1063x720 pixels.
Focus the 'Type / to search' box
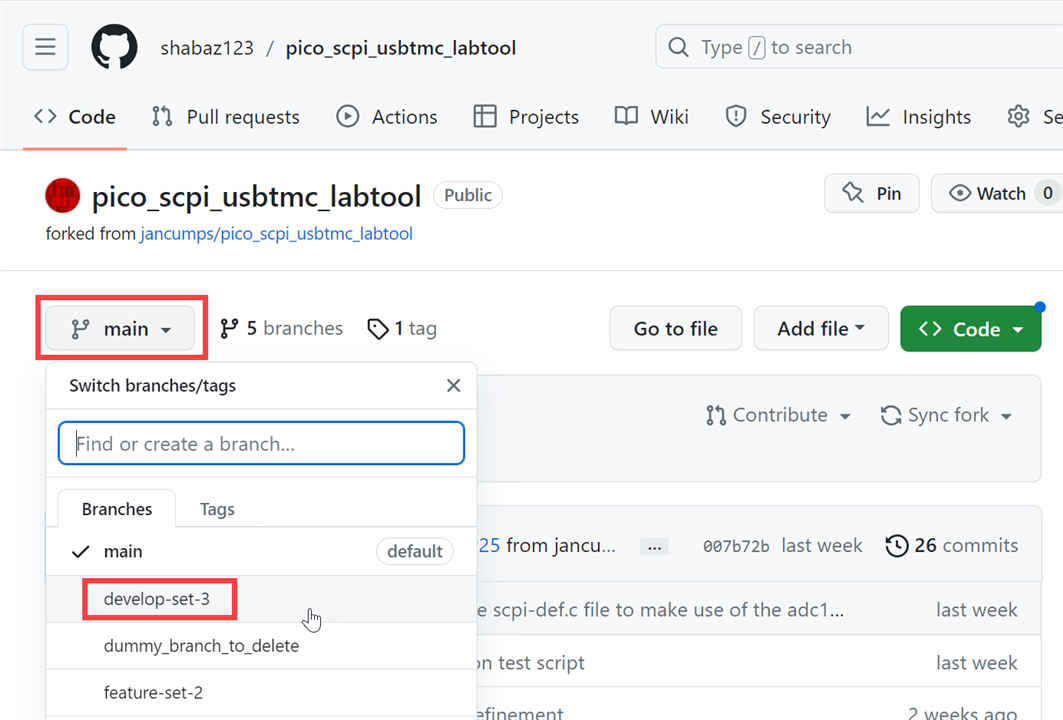click(x=859, y=47)
